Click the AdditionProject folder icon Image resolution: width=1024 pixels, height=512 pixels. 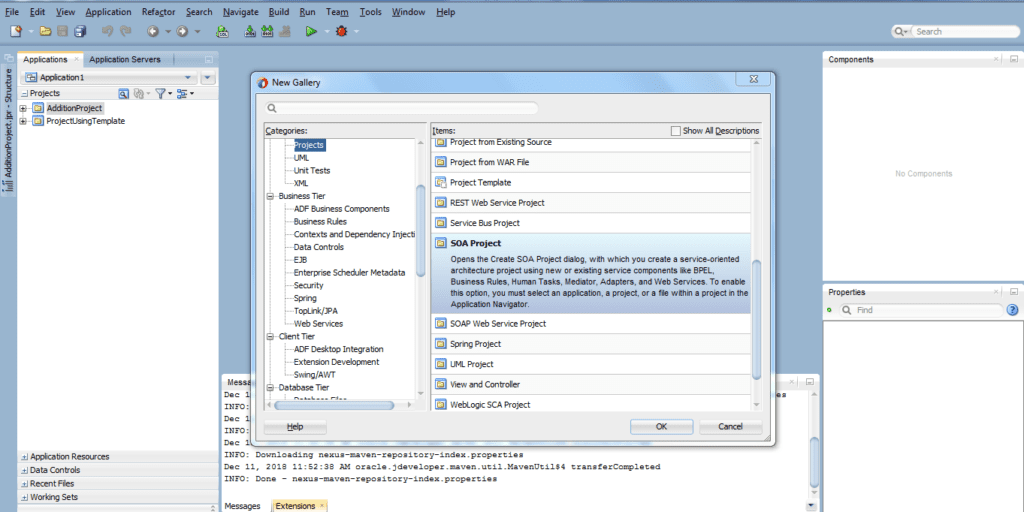coord(38,108)
